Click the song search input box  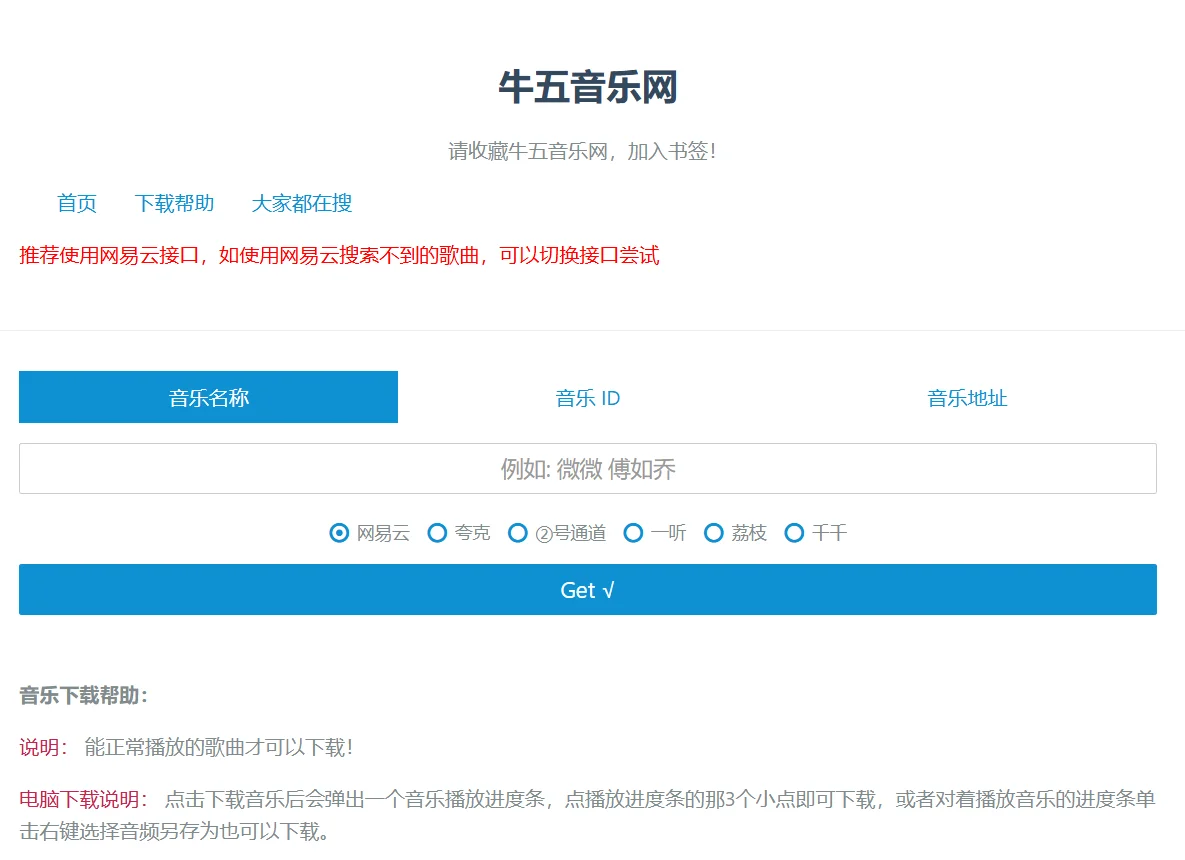click(x=588, y=468)
